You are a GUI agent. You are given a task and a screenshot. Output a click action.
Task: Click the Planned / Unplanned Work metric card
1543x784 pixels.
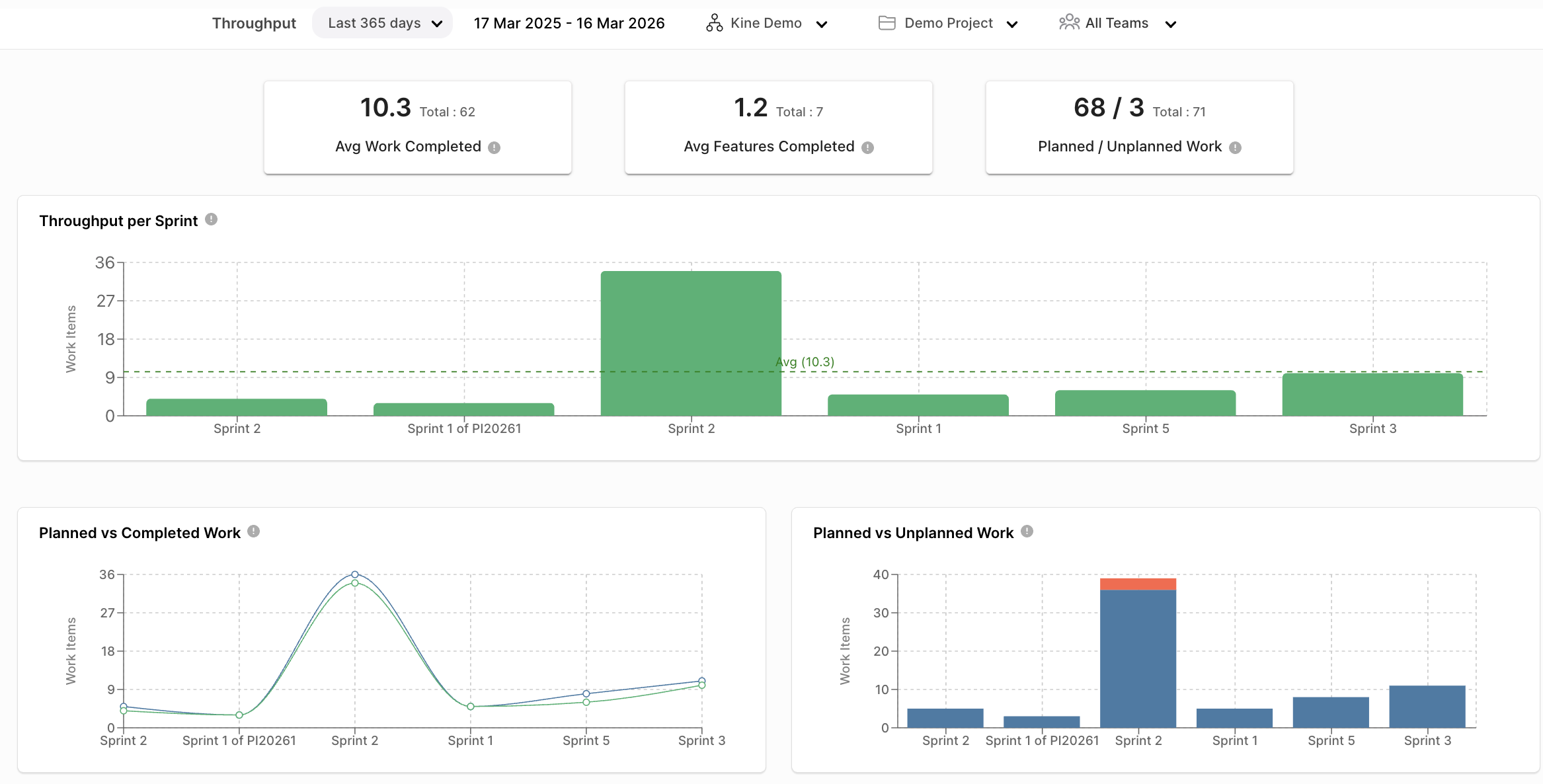pyautogui.click(x=1138, y=126)
